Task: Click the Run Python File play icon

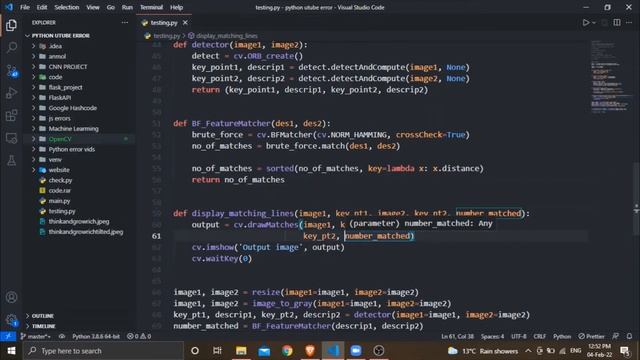Action: point(586,22)
